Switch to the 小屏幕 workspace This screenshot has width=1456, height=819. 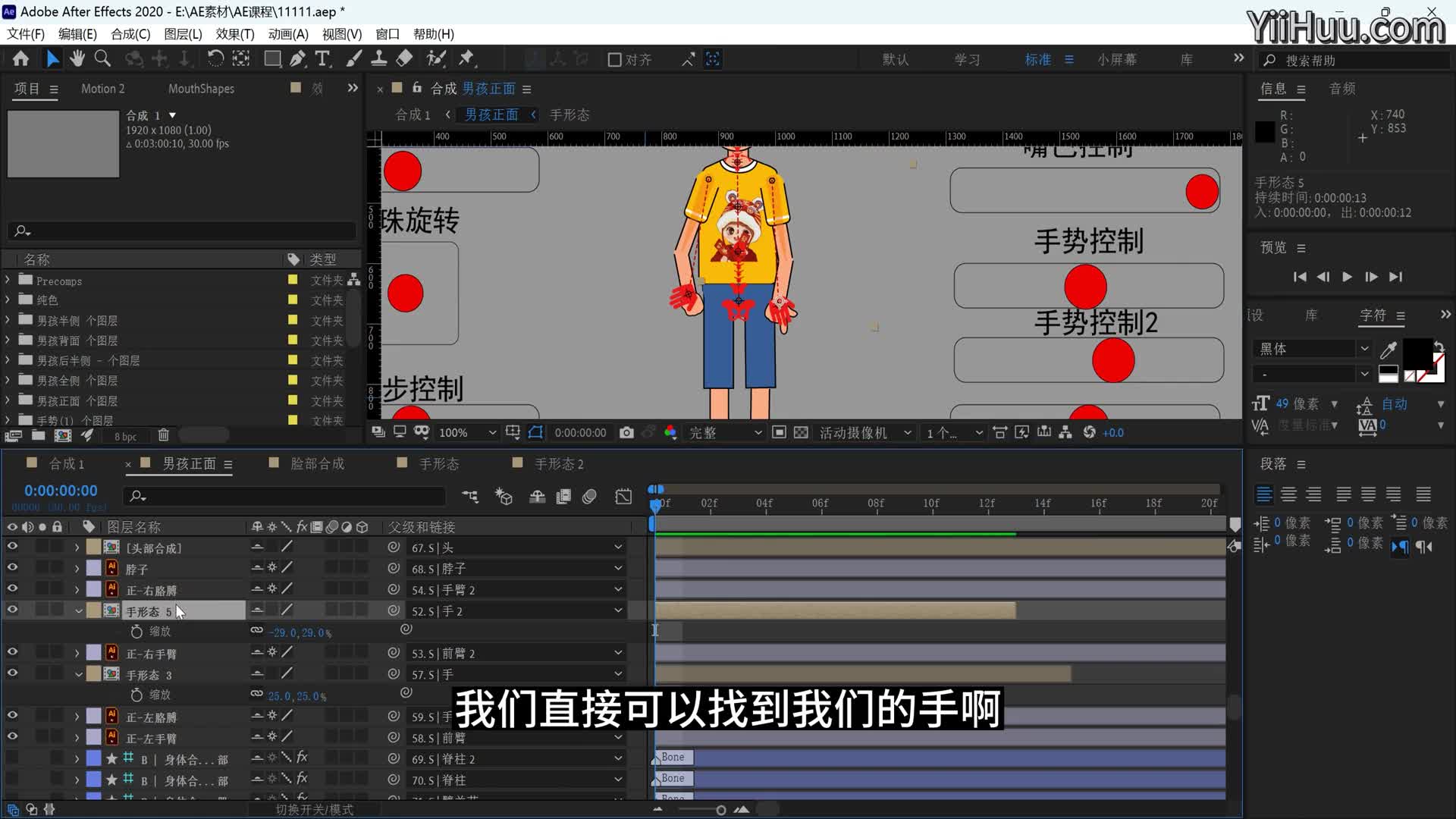[1117, 60]
